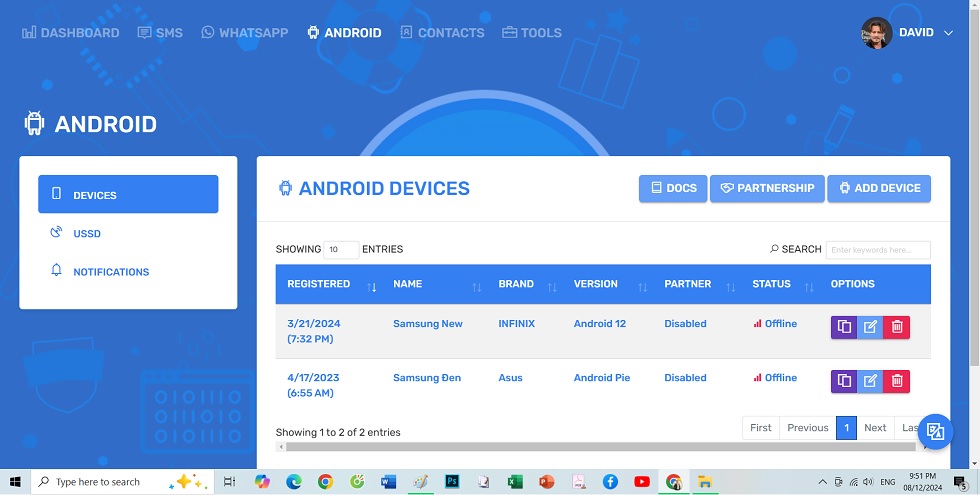Edit the Samsung New device
This screenshot has width=980, height=495.
pos(870,327)
